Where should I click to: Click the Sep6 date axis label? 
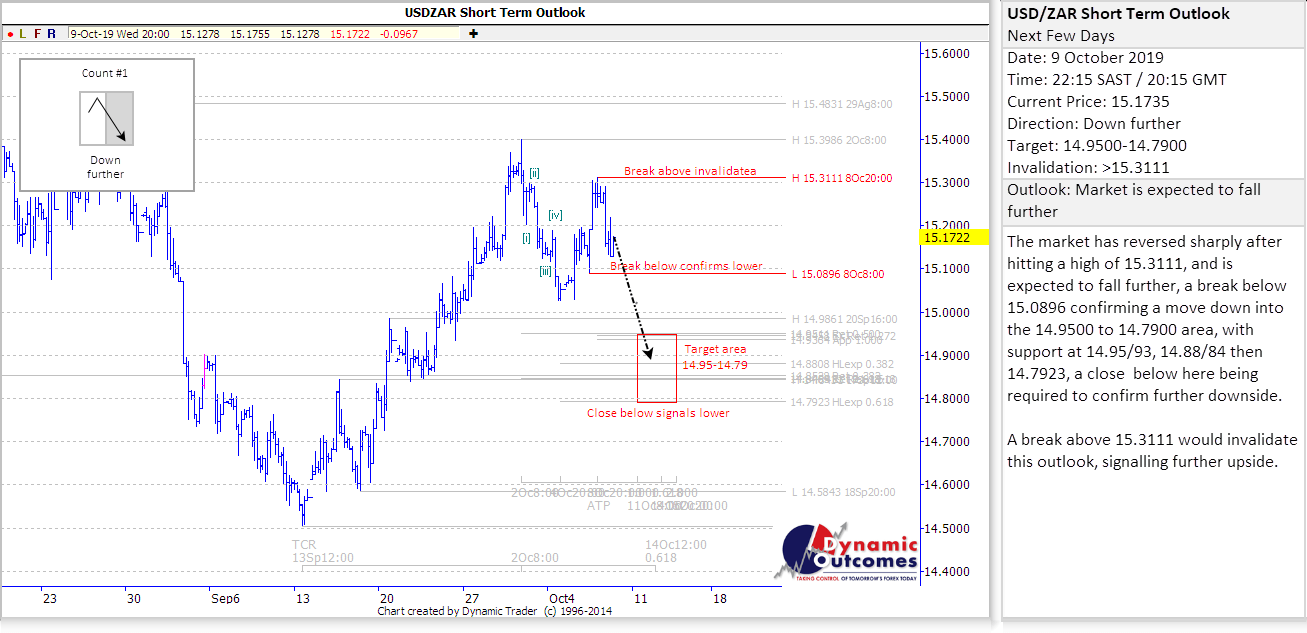pyautogui.click(x=225, y=598)
